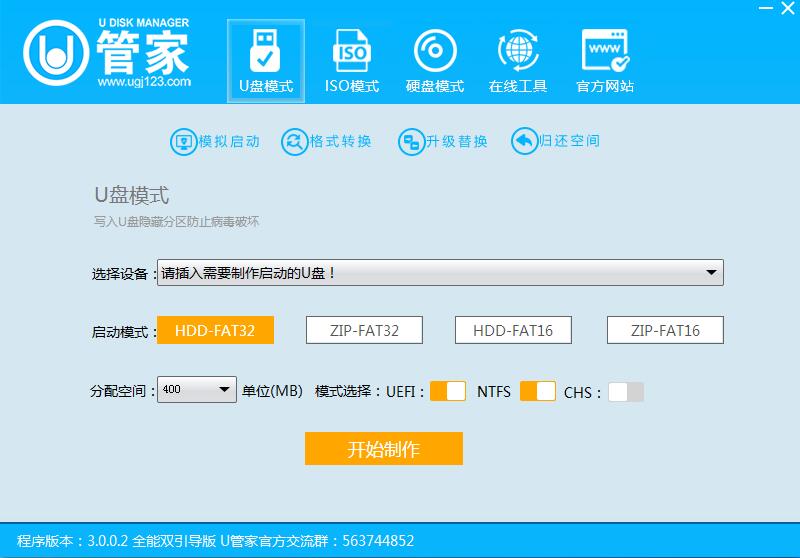Click the 归还空间 restore space icon
Viewport: 800px width, 558px height.
point(524,142)
